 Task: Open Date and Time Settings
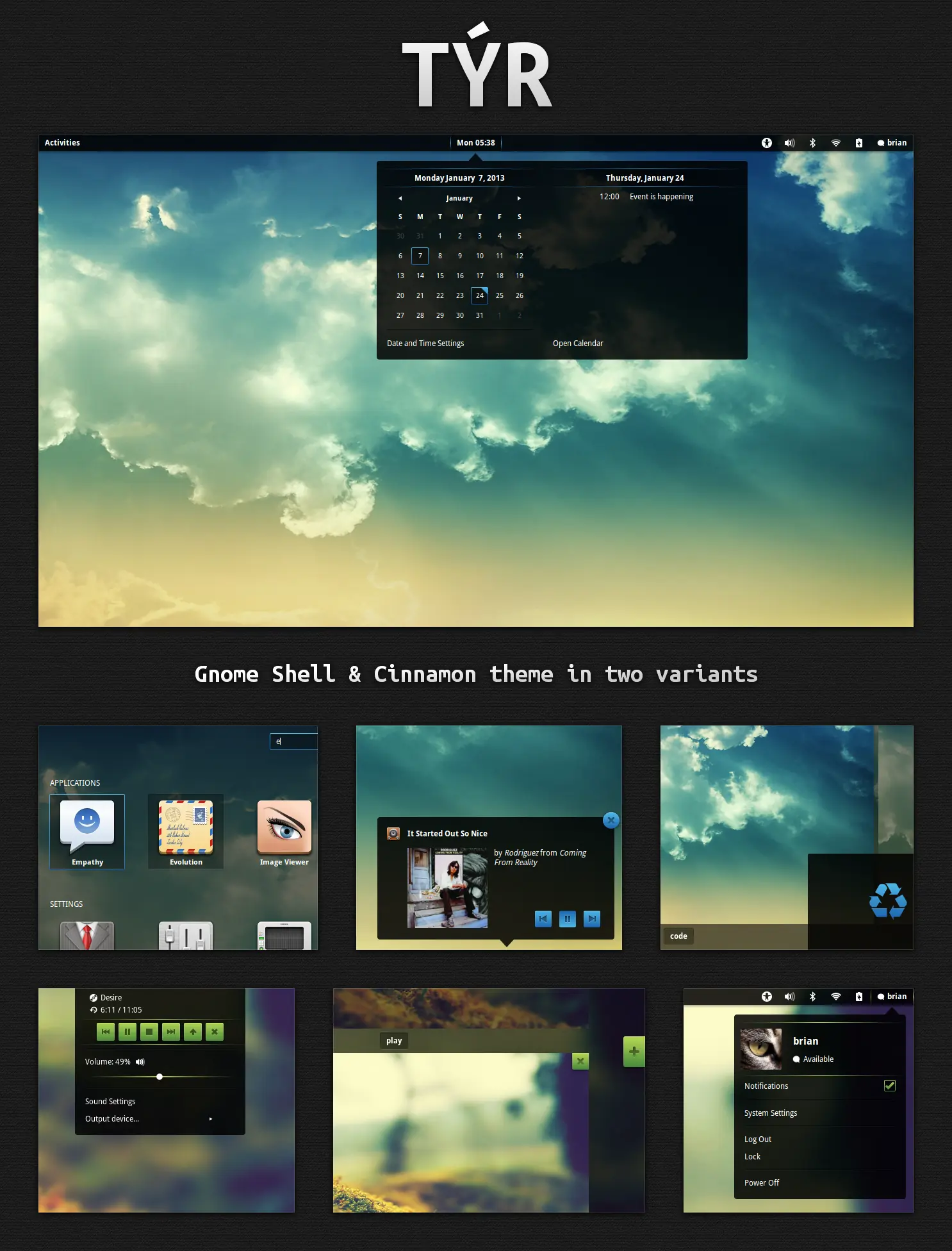click(x=425, y=344)
